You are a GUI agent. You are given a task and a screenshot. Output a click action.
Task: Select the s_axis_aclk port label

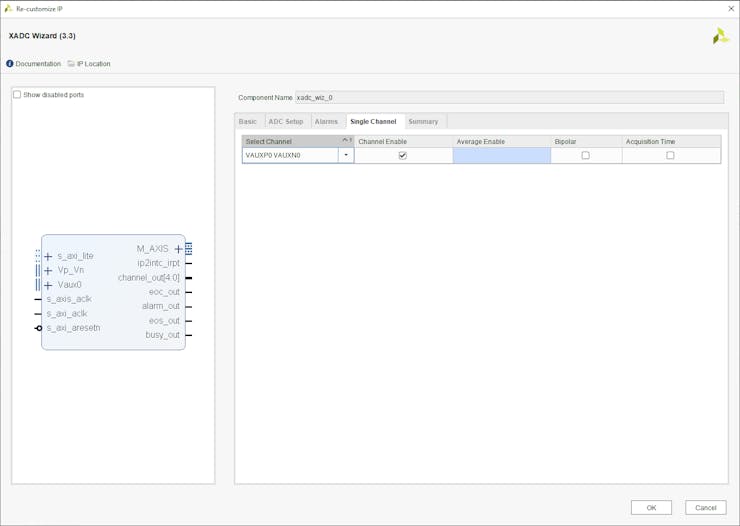click(69, 299)
